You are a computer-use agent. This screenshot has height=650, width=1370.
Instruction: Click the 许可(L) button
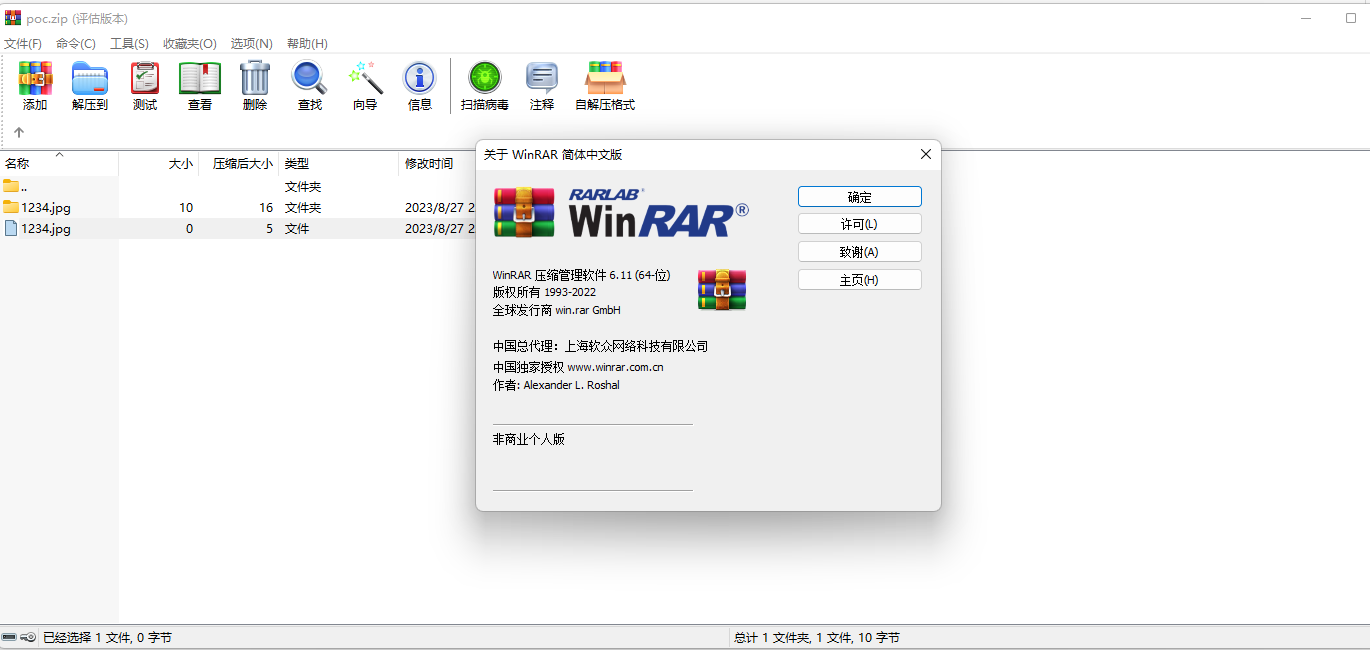(860, 224)
